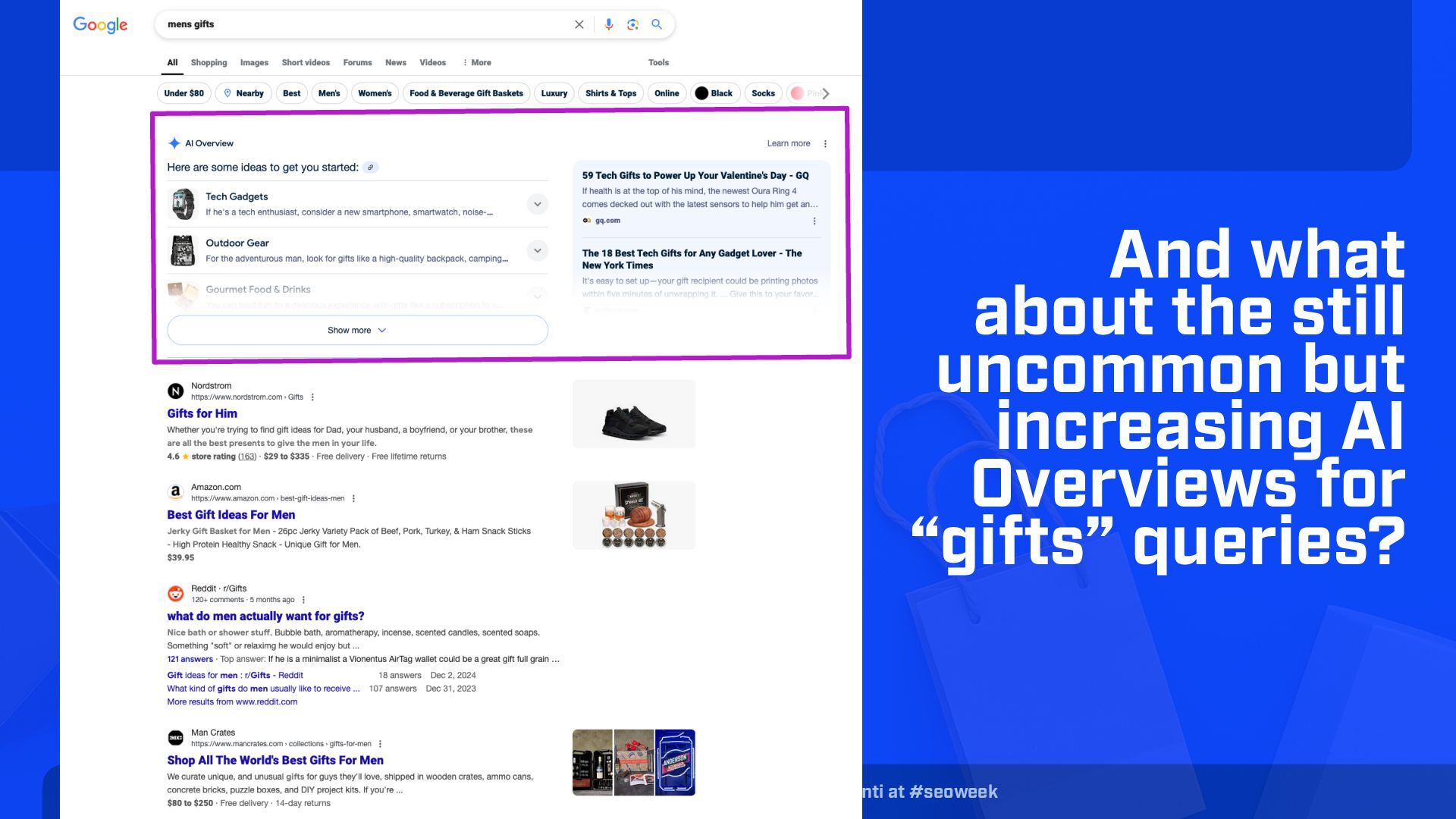The height and width of the screenshot is (819, 1456).
Task: Click the voice search microphone icon
Action: coord(608,24)
